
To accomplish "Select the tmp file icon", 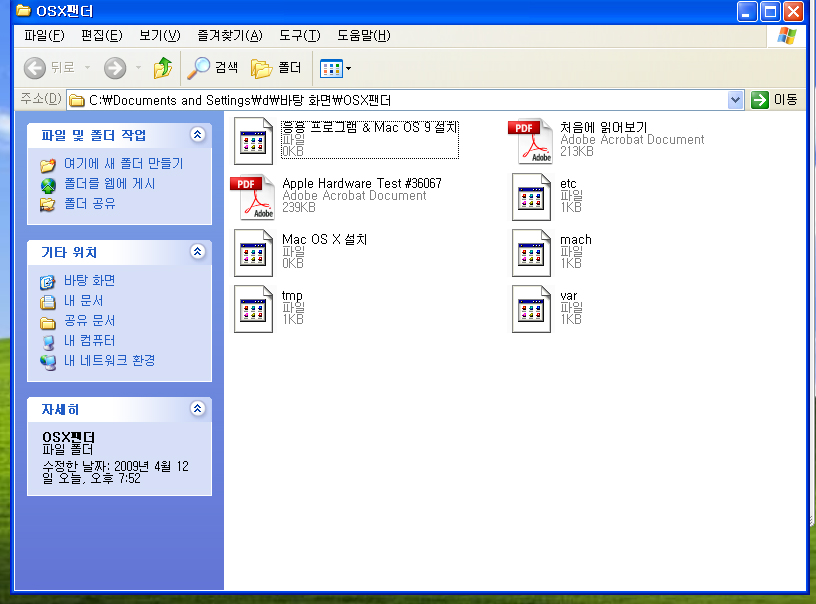I will tap(253, 309).
